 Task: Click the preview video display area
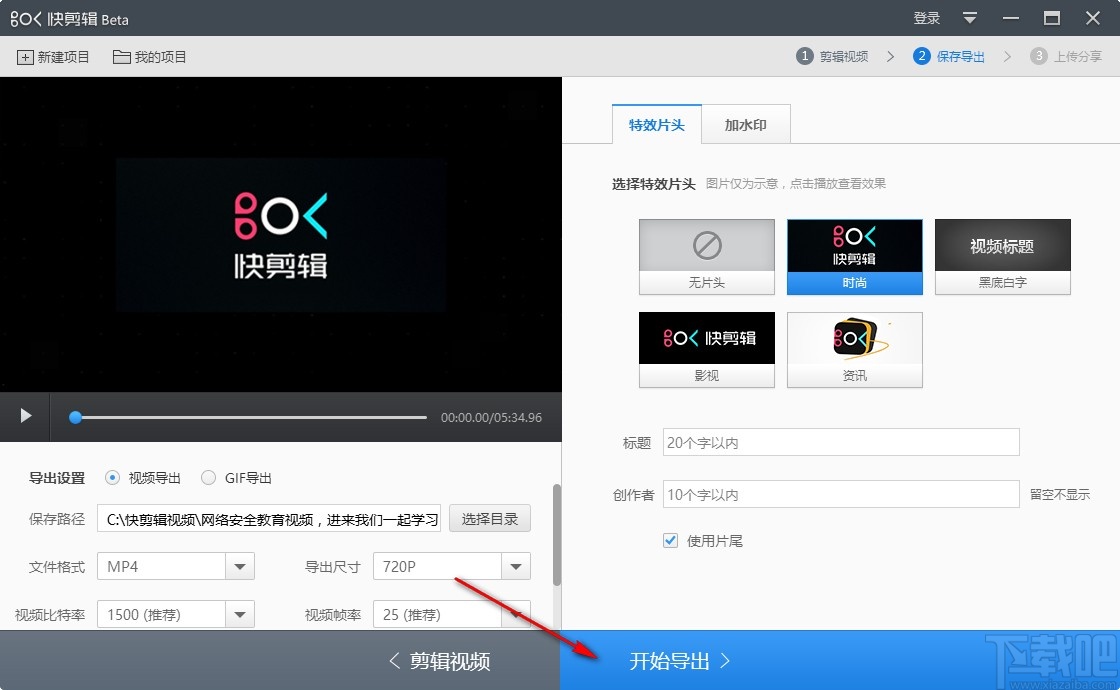tap(281, 235)
